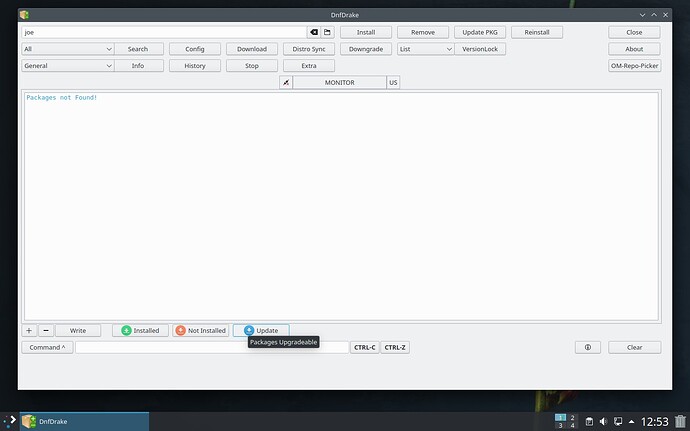
Task: Click the MONITOR button
Action: [340, 82]
